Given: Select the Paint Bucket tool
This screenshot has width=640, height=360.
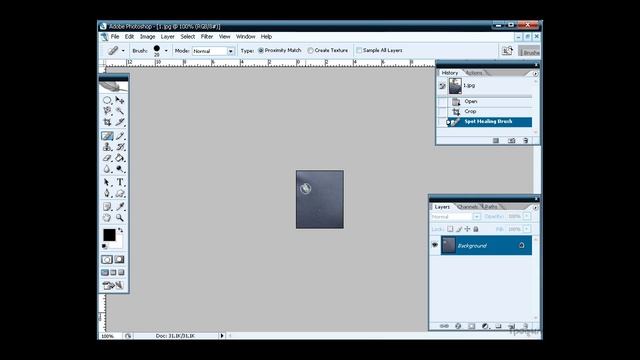Looking at the screenshot, I should 120,158.
